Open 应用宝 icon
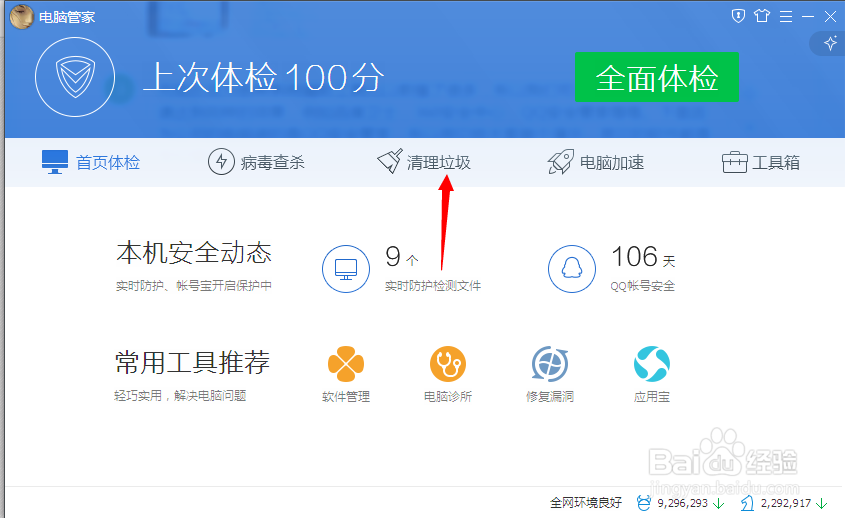 [652, 364]
